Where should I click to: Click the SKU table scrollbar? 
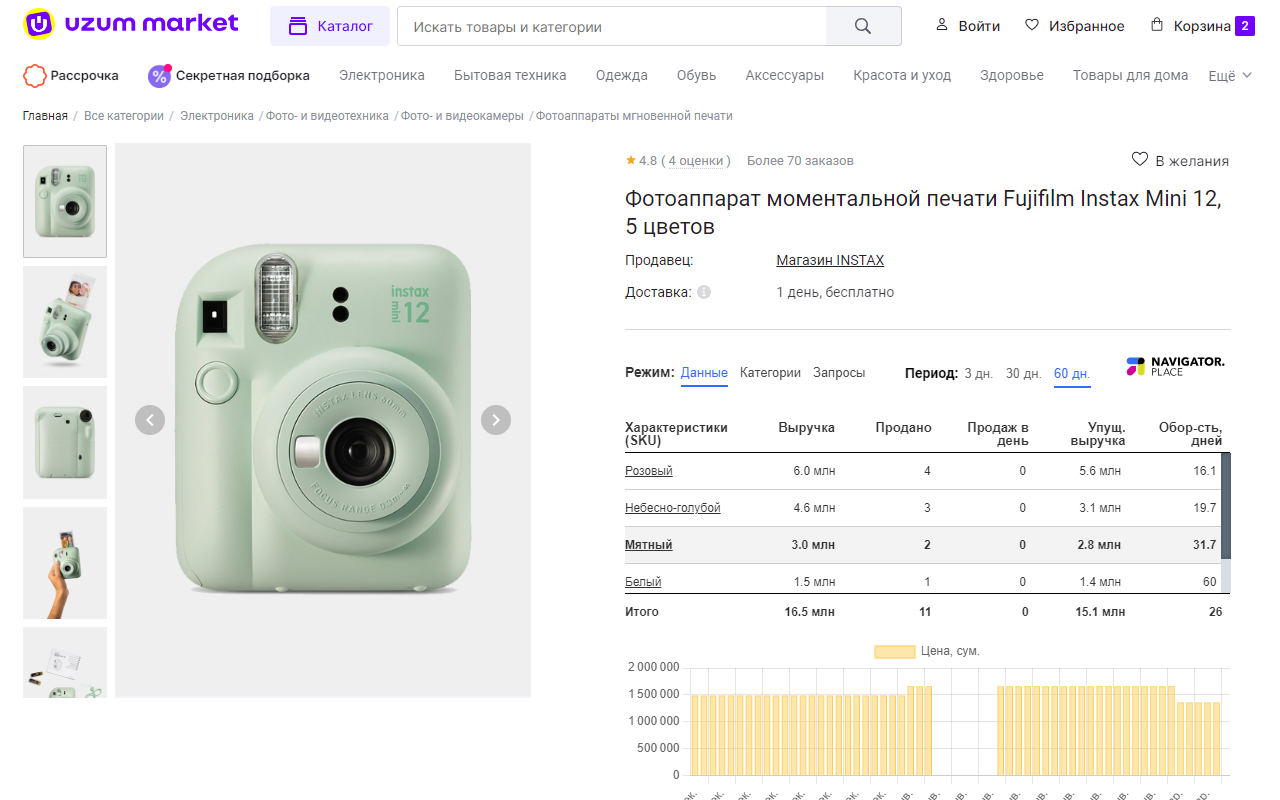1226,506
